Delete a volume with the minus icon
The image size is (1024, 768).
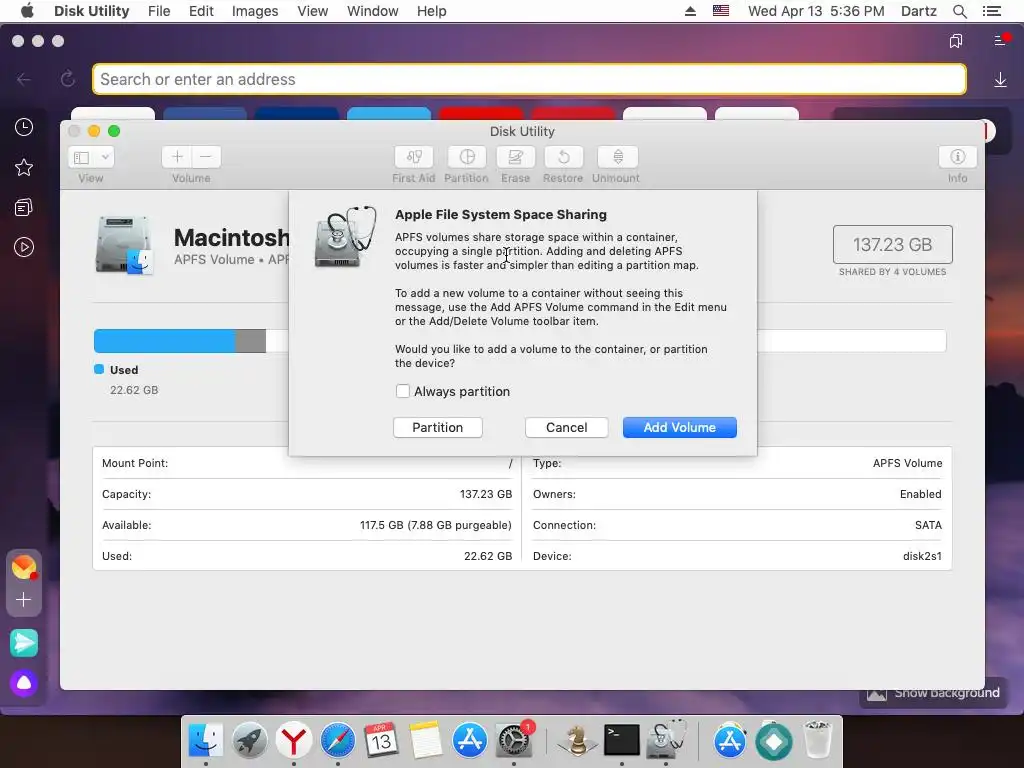[x=206, y=157]
